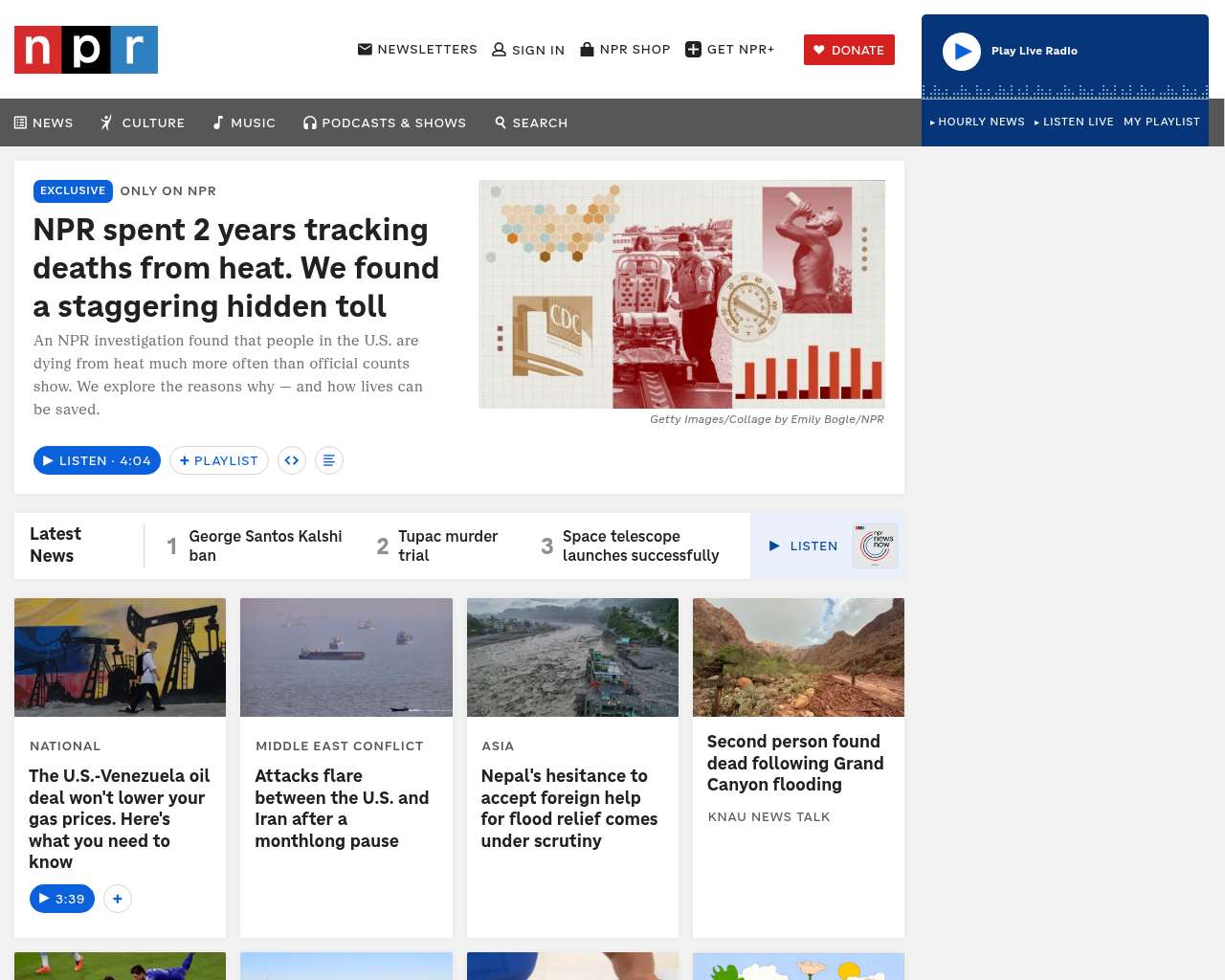Play Live Radio with the round play button
Viewport: 1225px width, 980px height.
pyautogui.click(x=962, y=52)
